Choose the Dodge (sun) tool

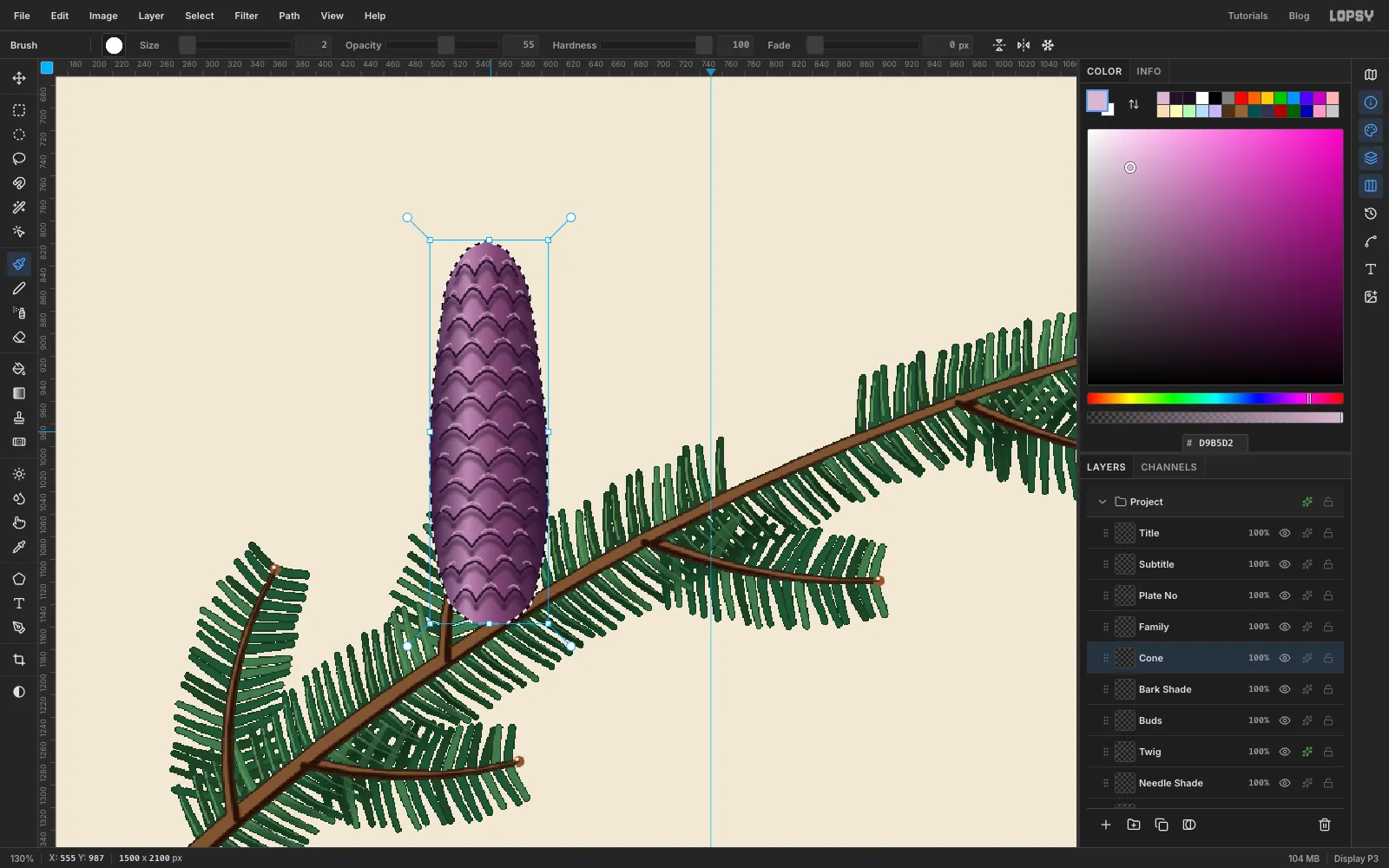[x=19, y=474]
